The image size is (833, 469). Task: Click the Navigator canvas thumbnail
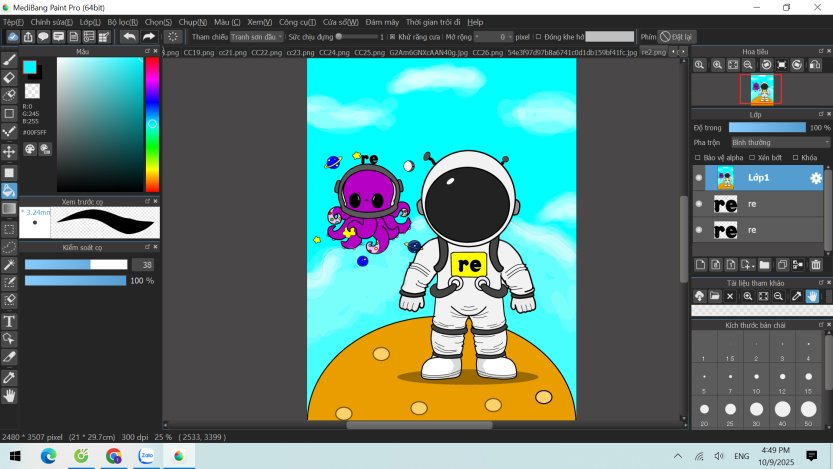coord(761,89)
